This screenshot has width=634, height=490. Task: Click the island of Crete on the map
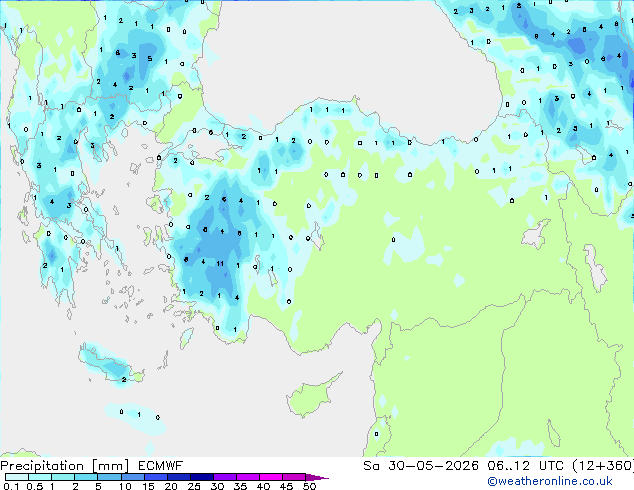point(110,364)
